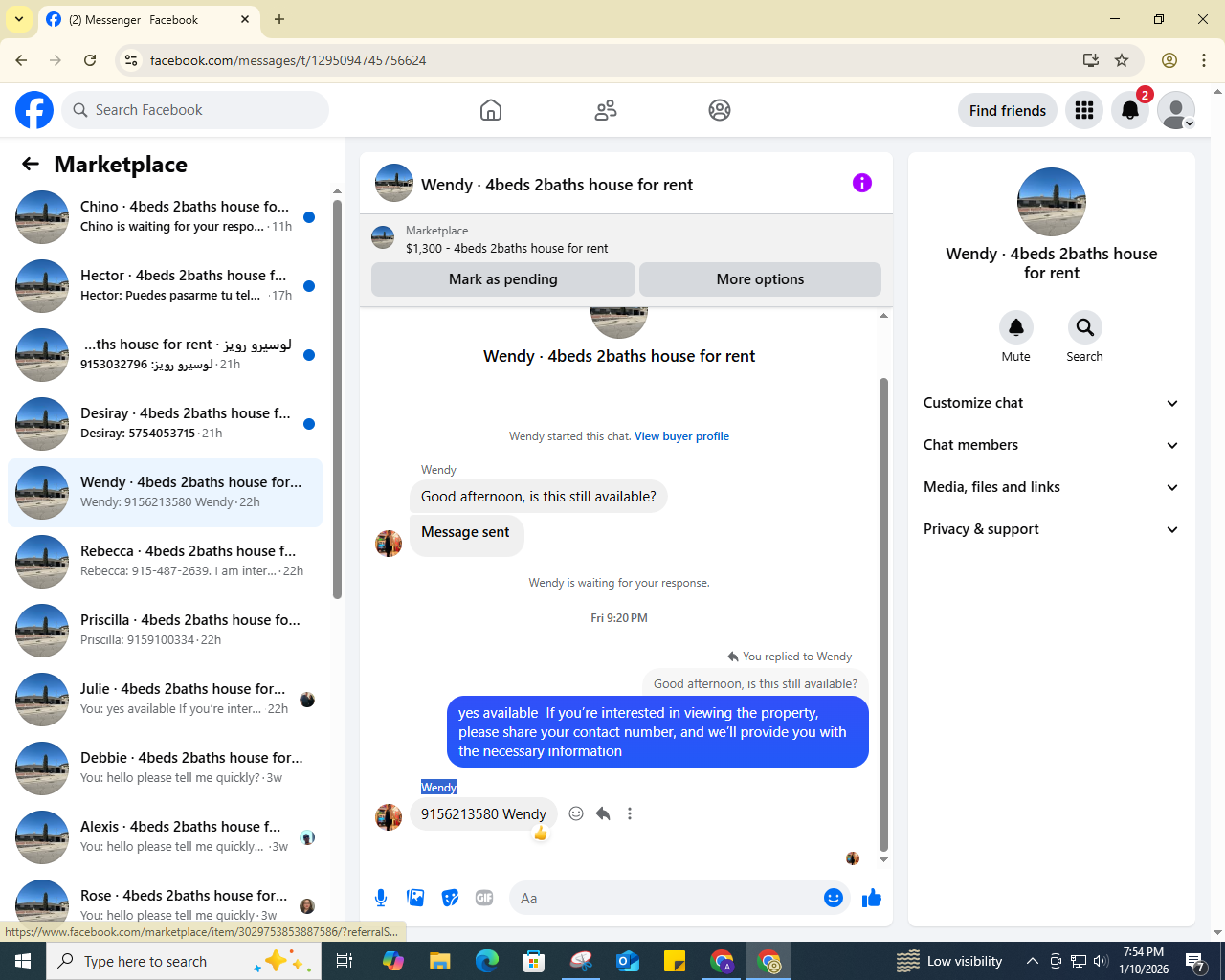Open View buyer profile link
Viewport: 1225px width, 980px height.
[681, 436]
